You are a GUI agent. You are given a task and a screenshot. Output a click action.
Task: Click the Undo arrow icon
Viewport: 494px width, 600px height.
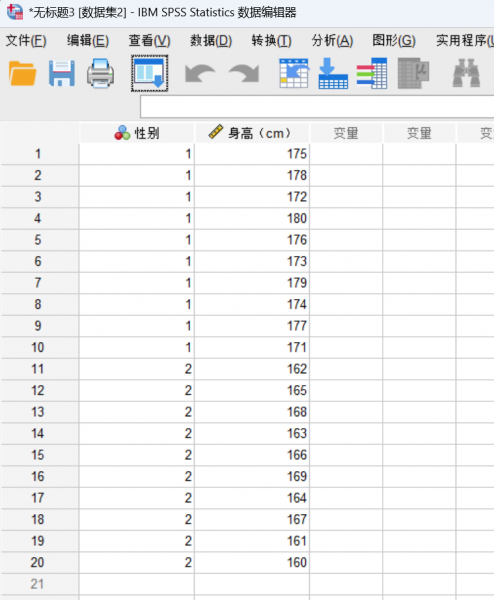tap(200, 73)
